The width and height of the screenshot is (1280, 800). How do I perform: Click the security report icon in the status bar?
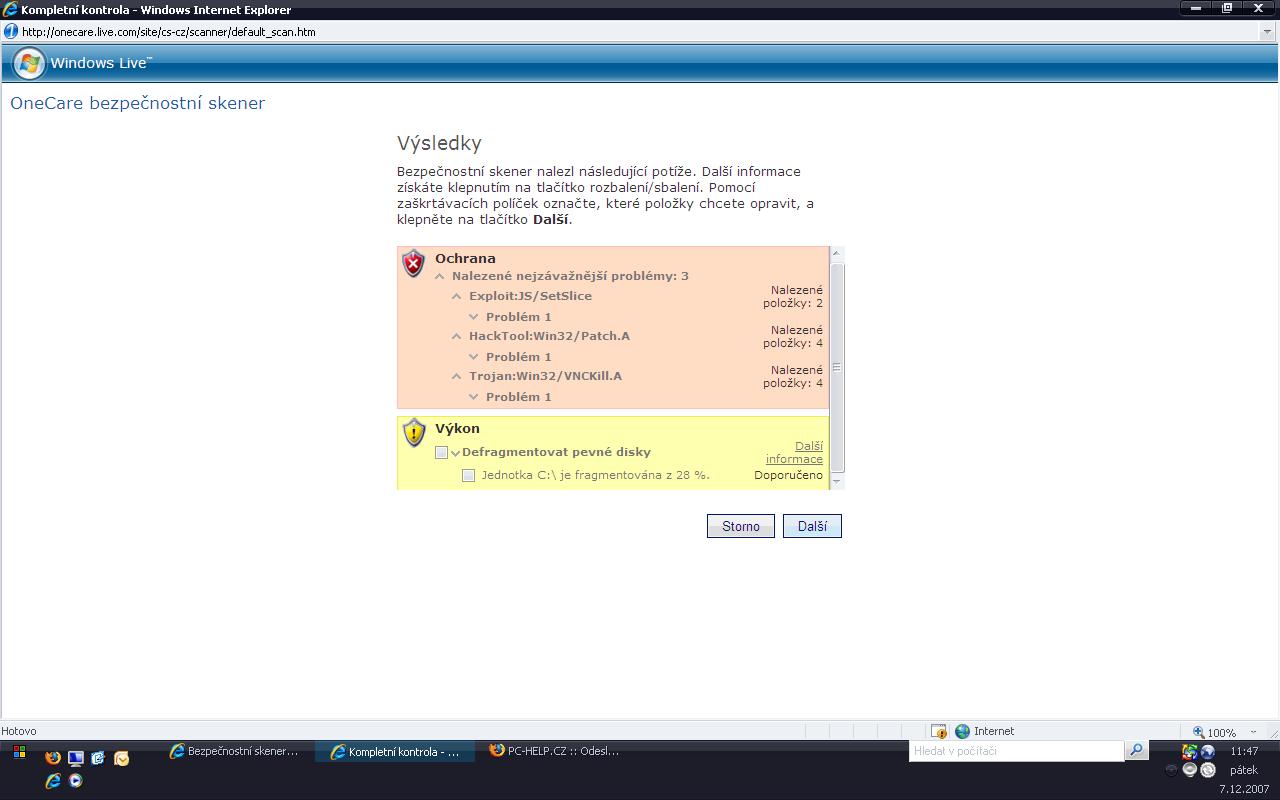(x=938, y=731)
